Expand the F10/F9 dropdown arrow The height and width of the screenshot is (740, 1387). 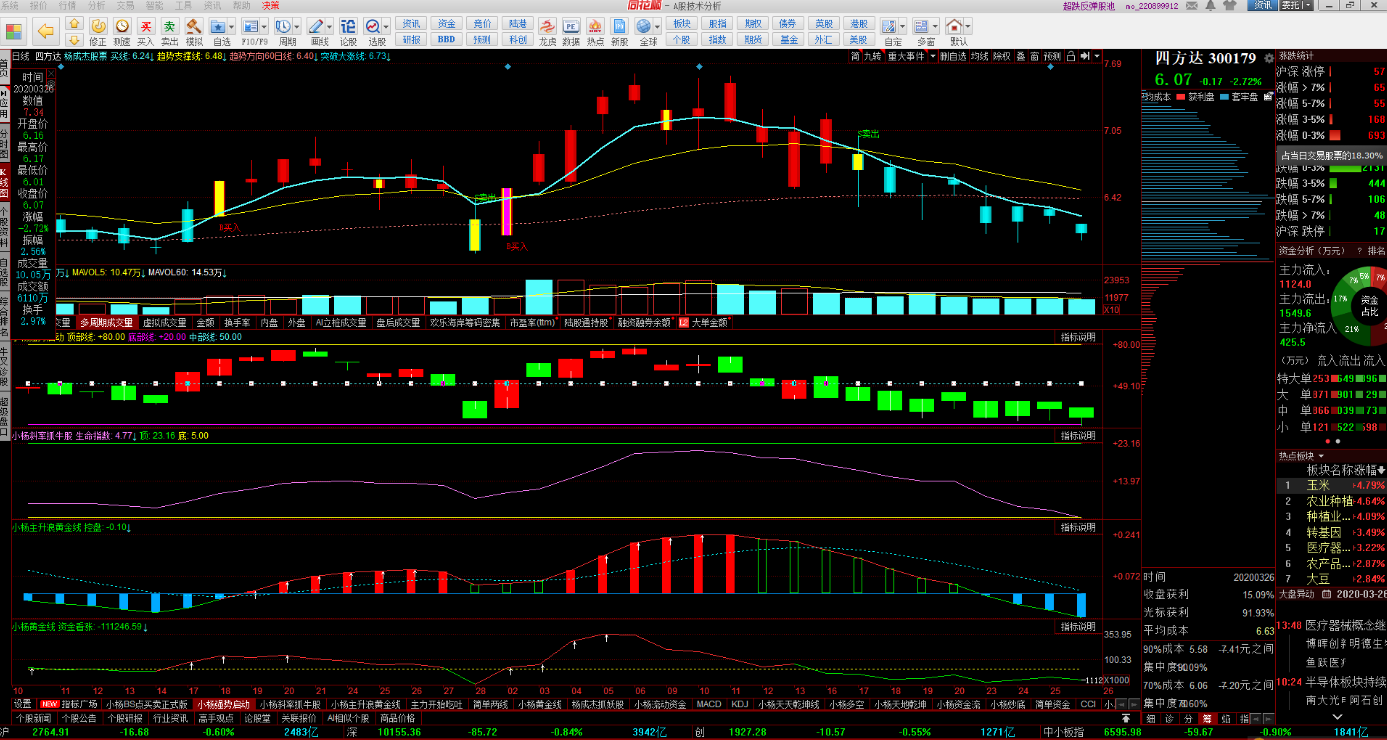click(264, 24)
